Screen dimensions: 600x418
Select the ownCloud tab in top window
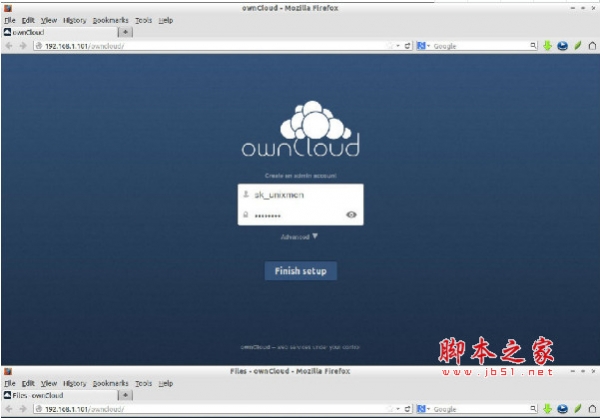[60, 32]
